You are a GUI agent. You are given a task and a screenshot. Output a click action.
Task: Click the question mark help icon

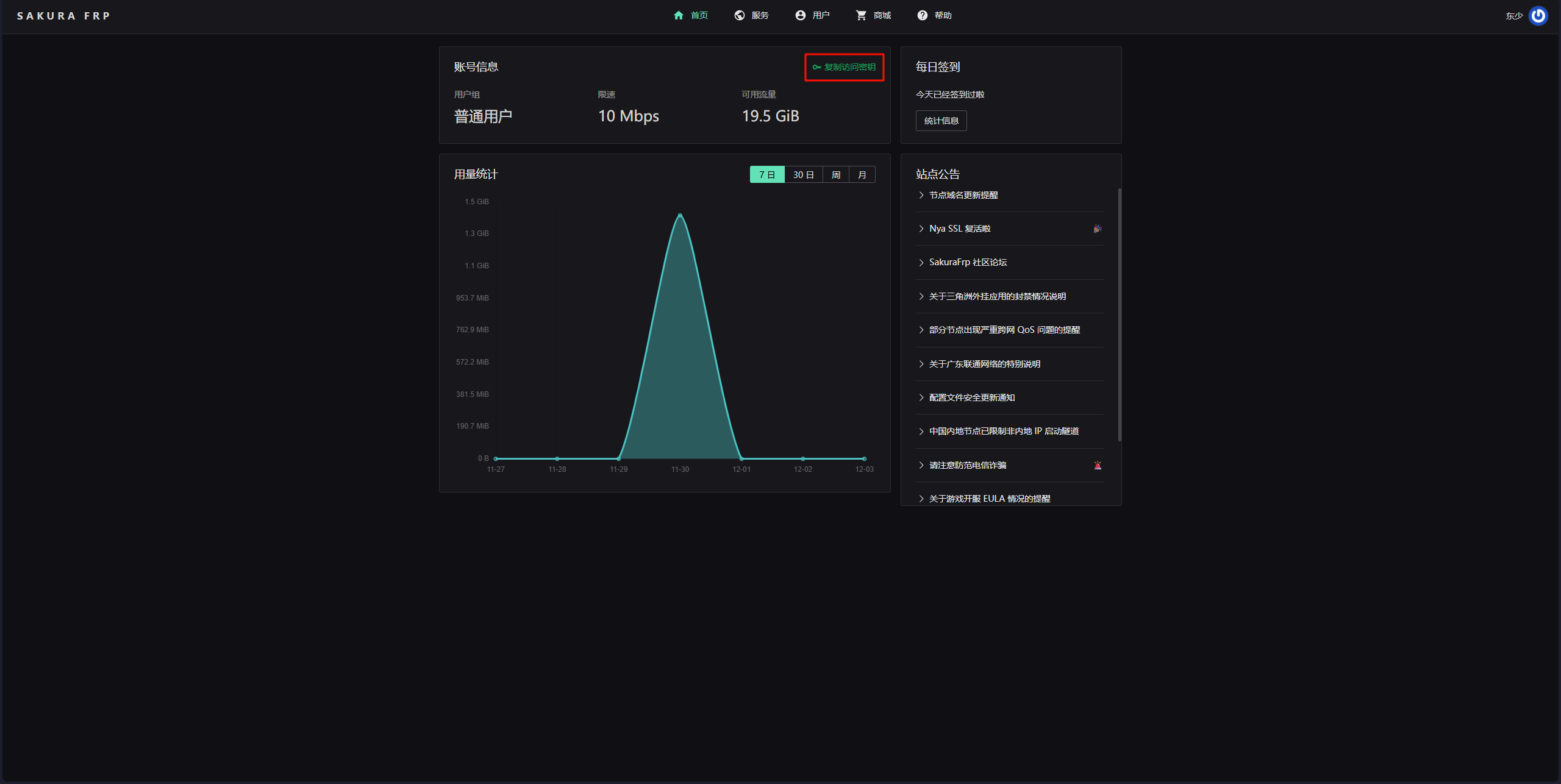(922, 15)
